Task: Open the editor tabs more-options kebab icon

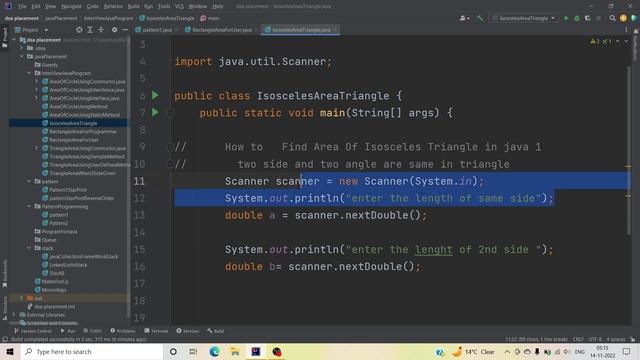Action: pos(626,30)
